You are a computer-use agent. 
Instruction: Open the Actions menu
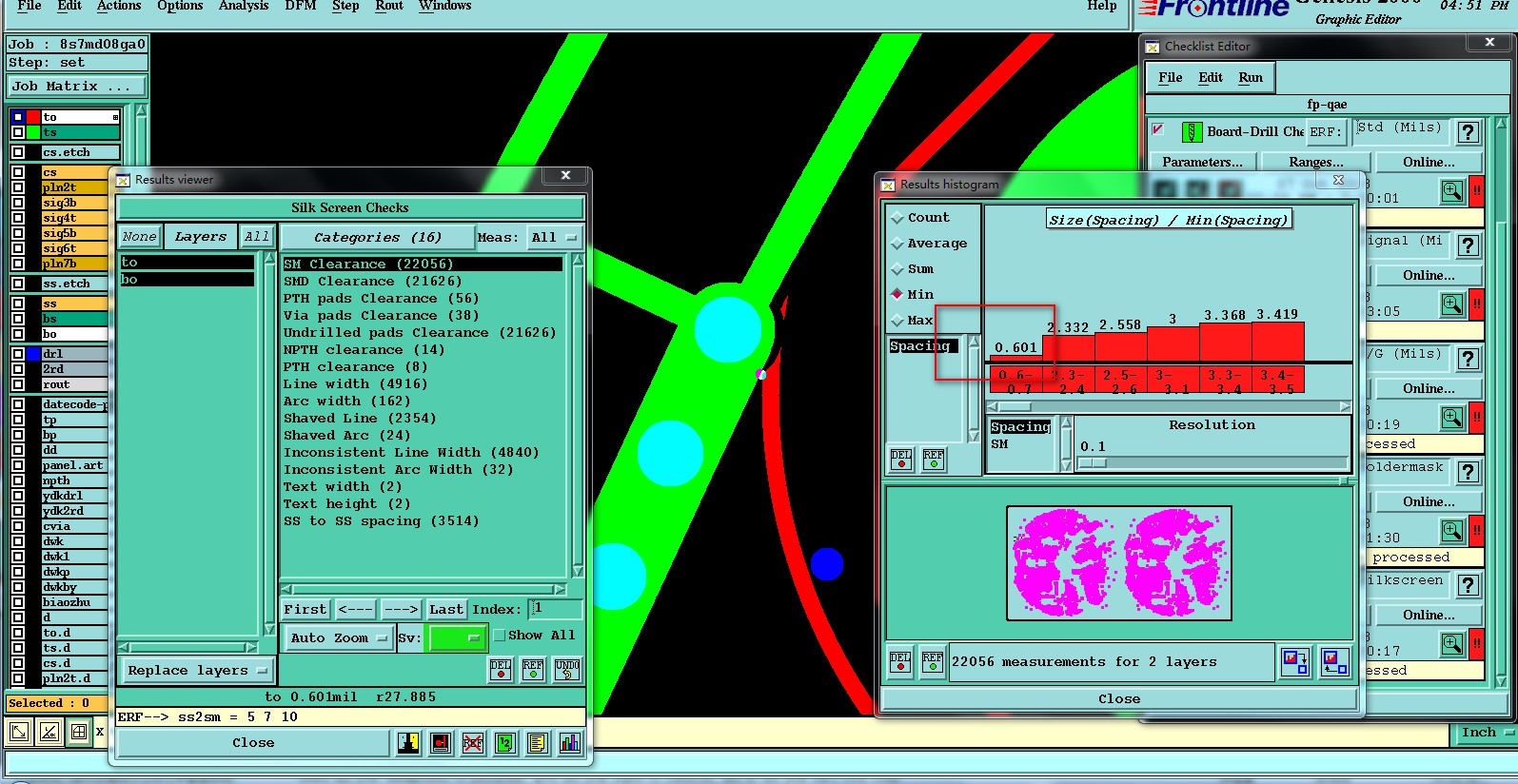[119, 6]
